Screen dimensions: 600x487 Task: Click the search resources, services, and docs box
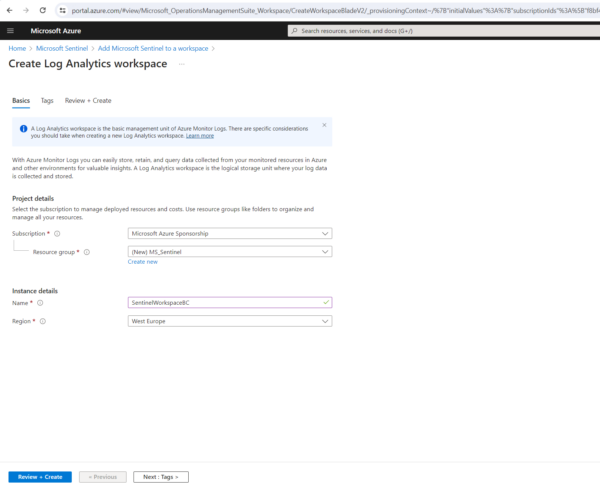[x=444, y=31]
